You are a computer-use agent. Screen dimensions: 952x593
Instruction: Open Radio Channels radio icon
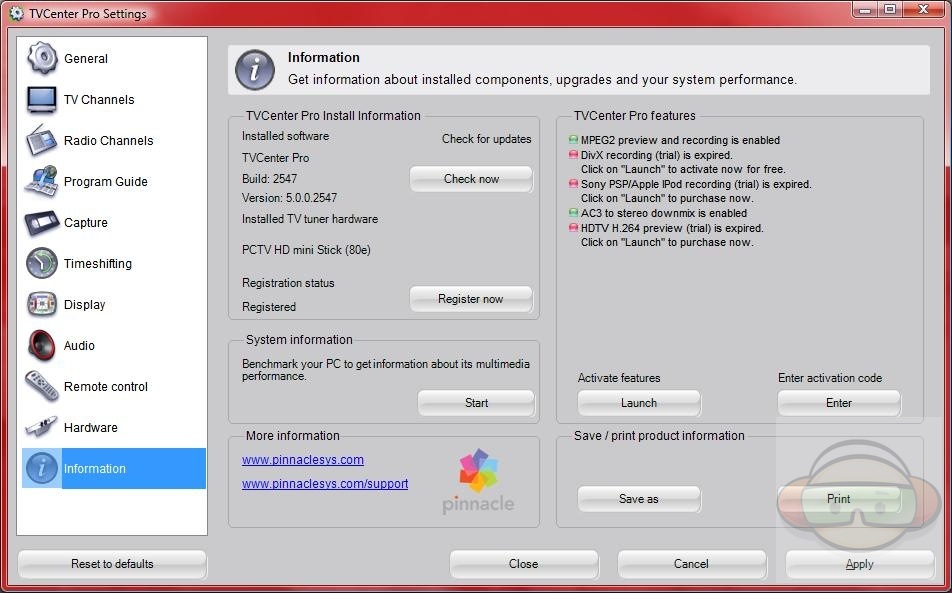click(x=42, y=140)
